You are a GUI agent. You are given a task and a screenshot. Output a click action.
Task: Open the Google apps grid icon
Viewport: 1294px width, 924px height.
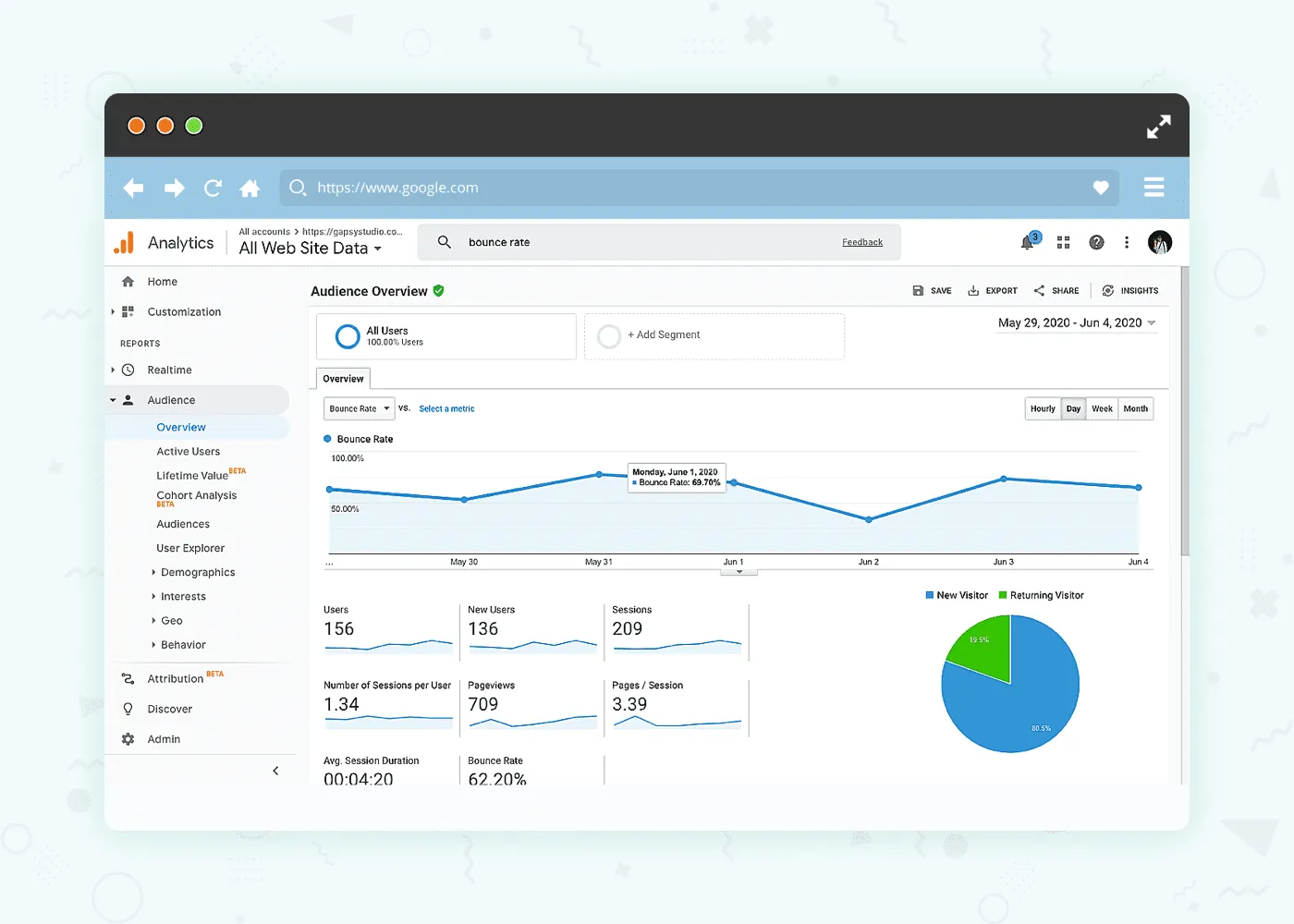[1062, 242]
